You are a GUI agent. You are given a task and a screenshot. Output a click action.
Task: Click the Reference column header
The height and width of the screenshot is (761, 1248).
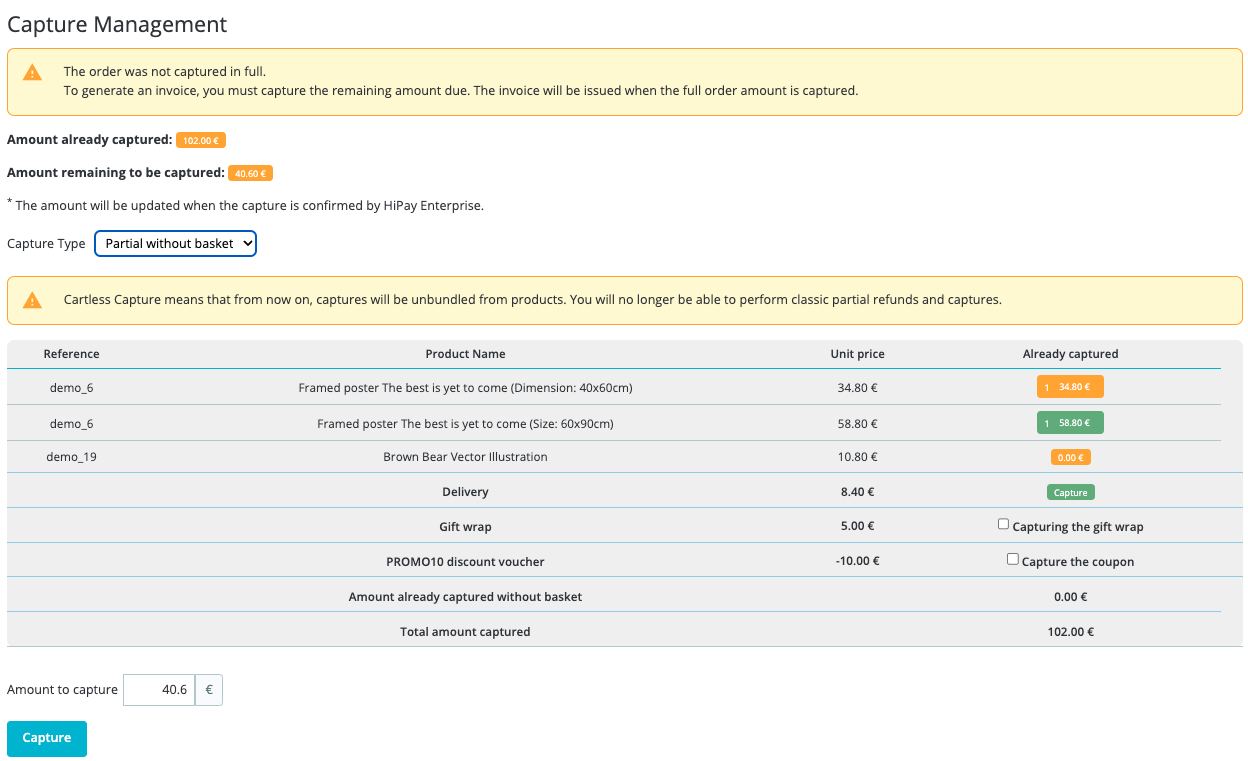point(72,354)
